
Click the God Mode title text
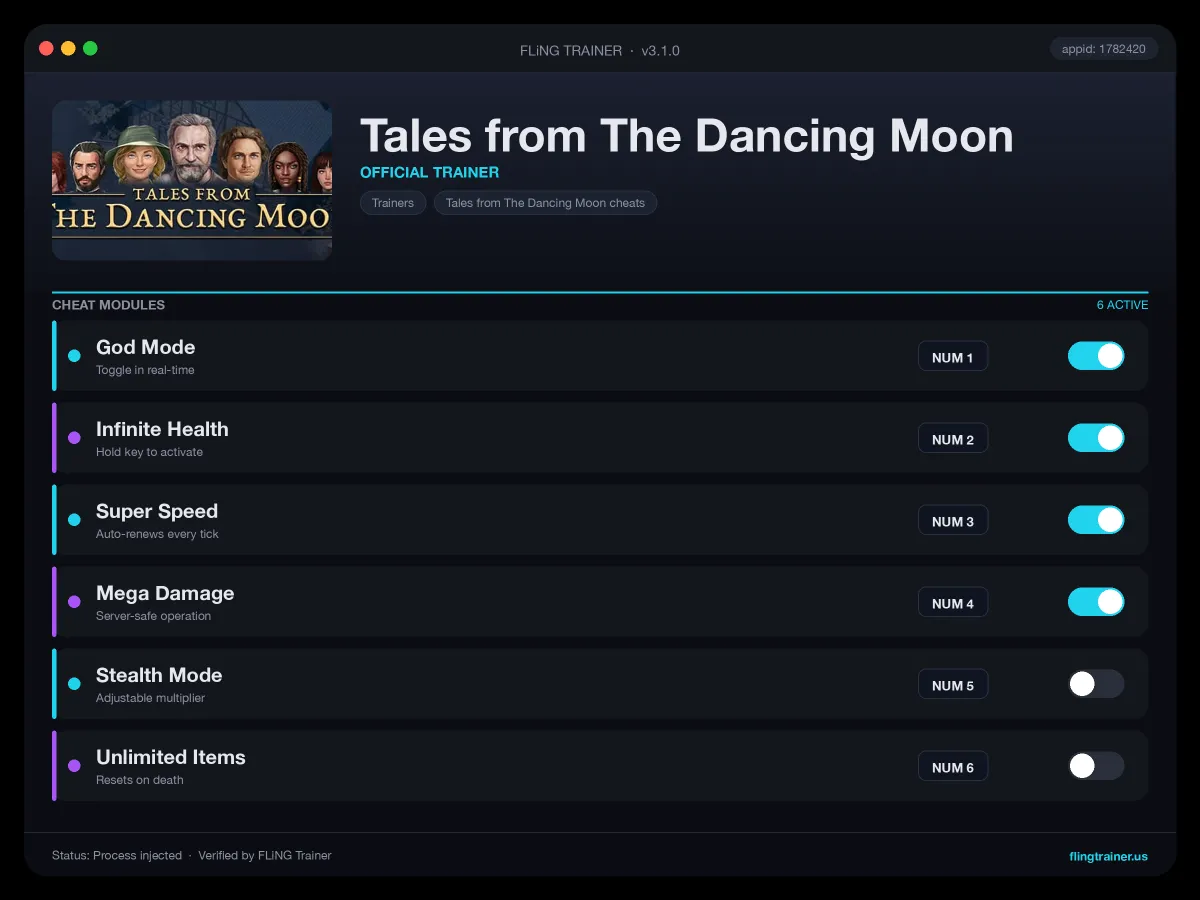[146, 347]
